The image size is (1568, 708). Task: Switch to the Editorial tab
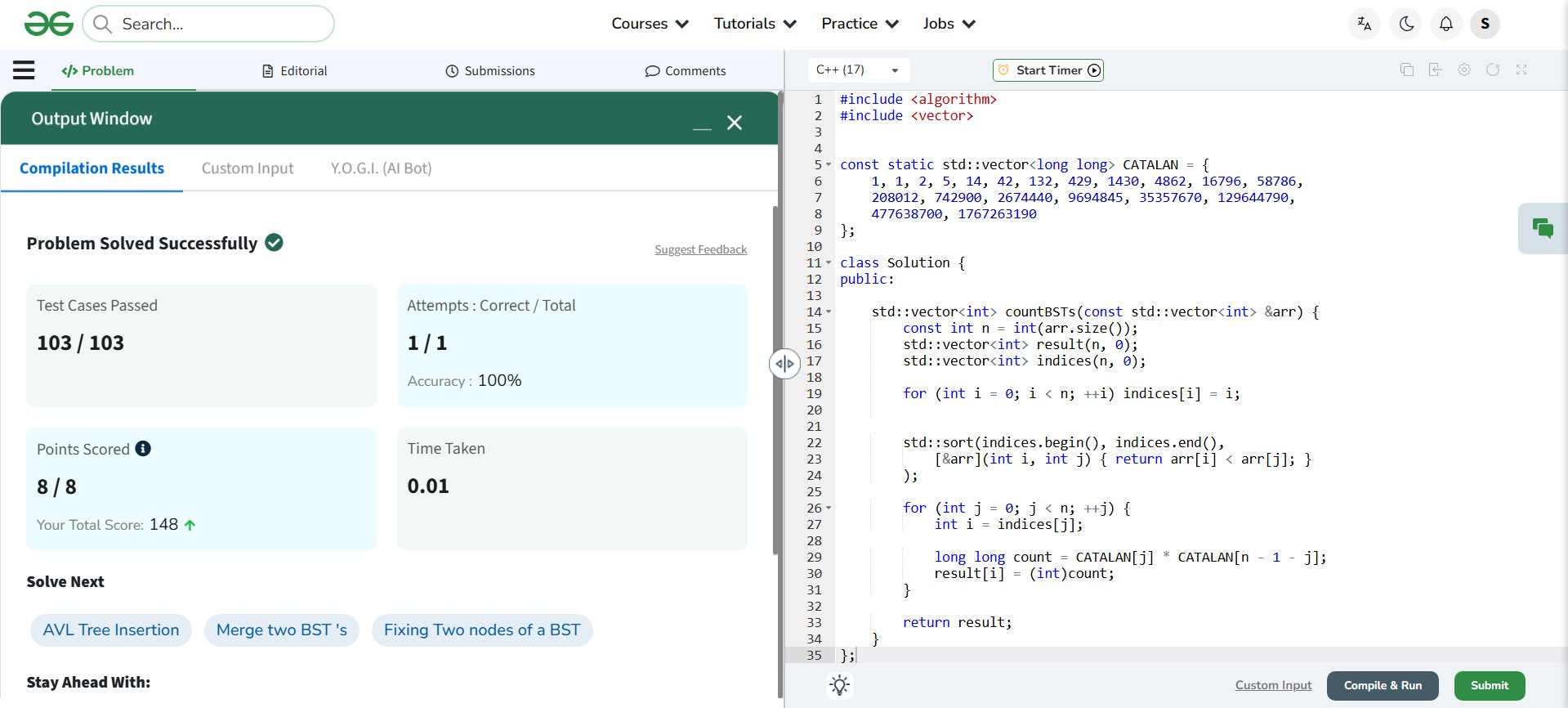295,71
